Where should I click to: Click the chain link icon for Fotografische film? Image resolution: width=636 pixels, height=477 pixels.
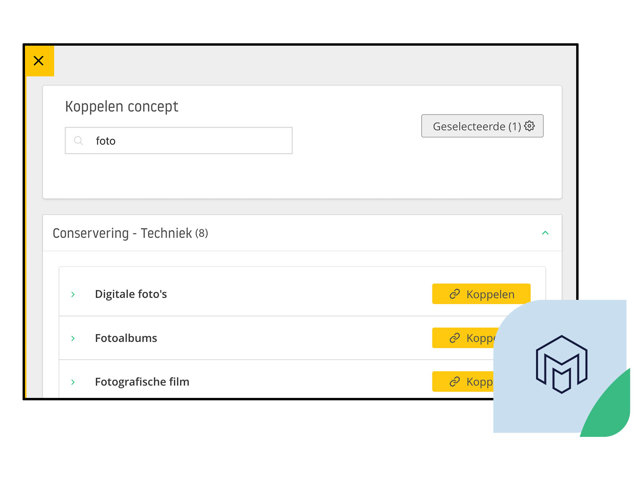454,382
